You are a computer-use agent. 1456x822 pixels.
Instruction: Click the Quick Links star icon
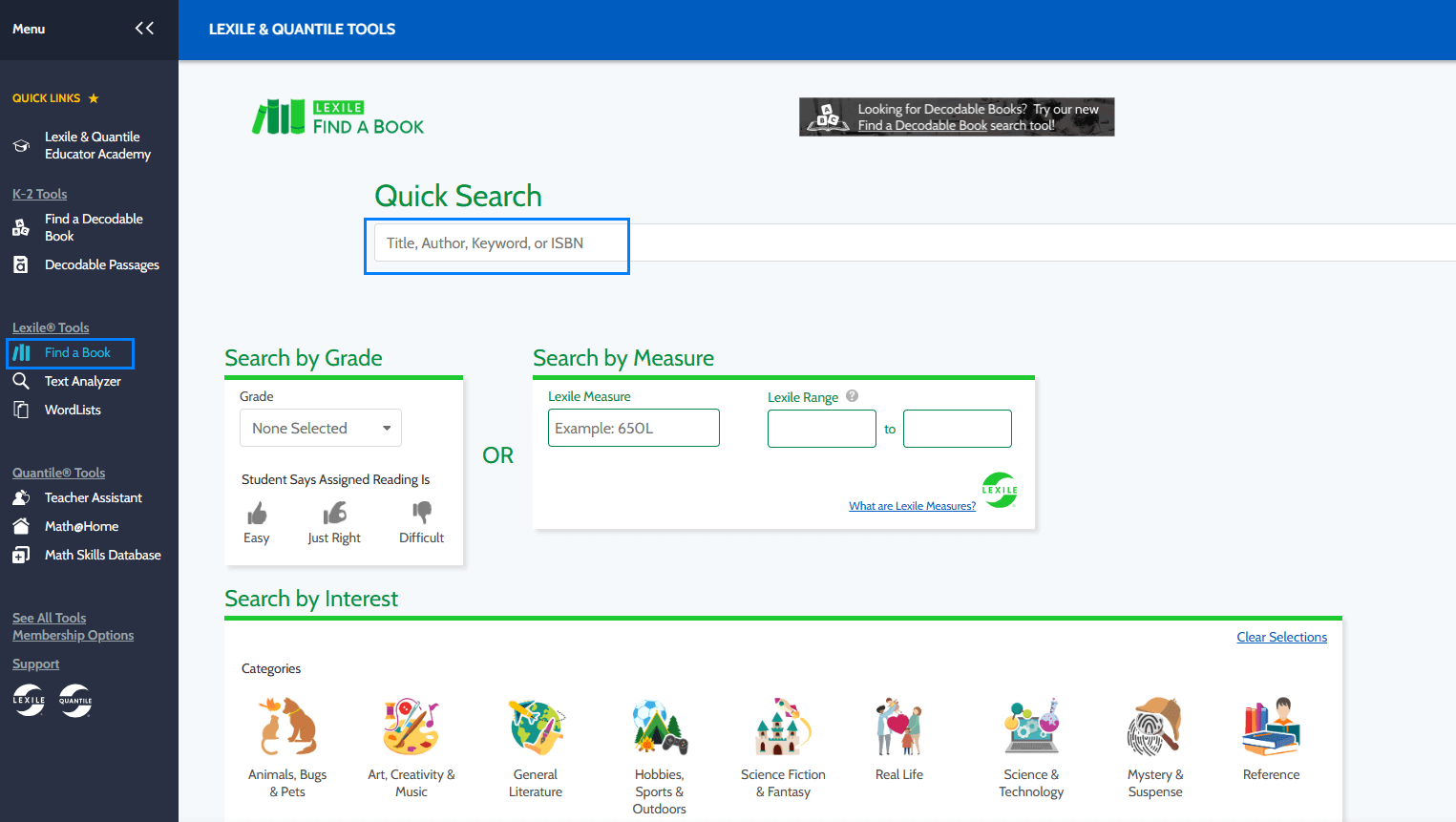tap(94, 98)
